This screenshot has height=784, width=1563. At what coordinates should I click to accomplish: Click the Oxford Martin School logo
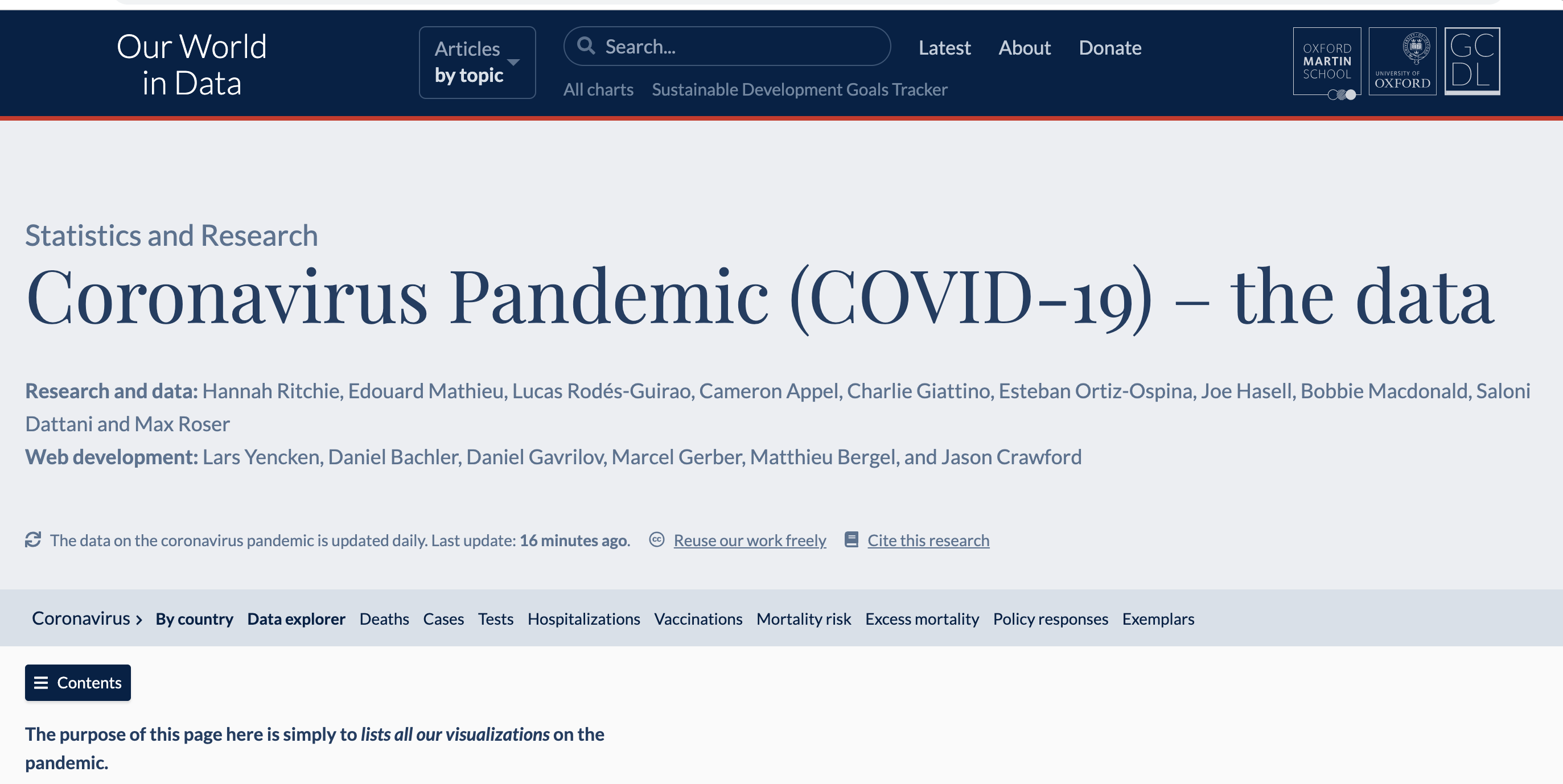coord(1327,63)
